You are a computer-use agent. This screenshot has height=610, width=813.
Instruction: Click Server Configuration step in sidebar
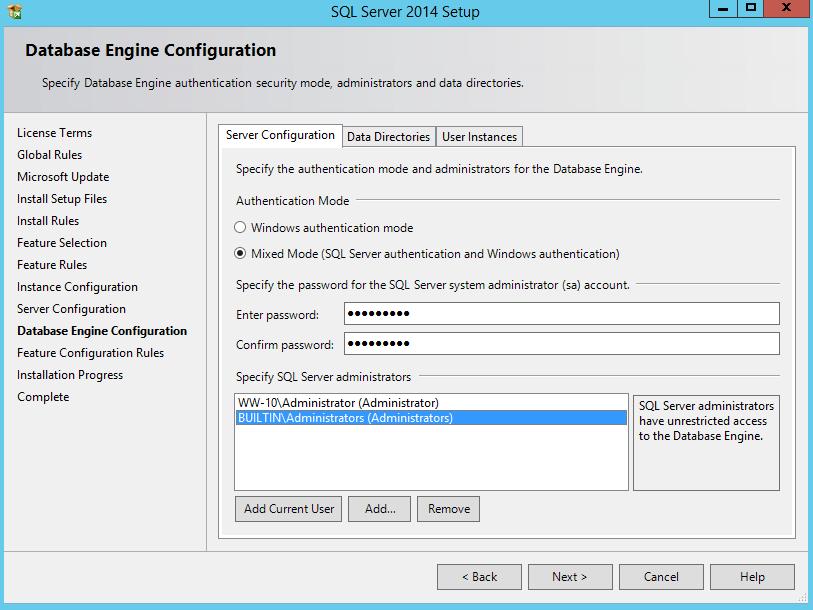coord(71,309)
